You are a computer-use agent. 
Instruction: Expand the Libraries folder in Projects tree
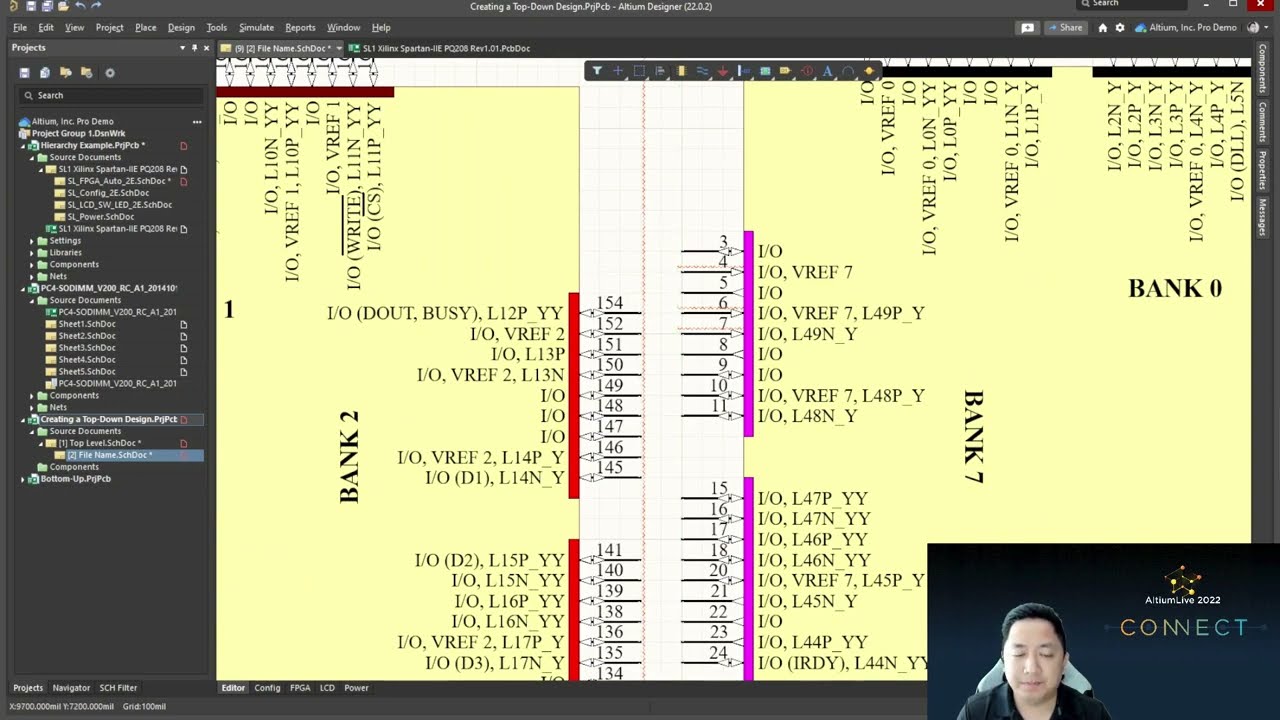point(33,253)
